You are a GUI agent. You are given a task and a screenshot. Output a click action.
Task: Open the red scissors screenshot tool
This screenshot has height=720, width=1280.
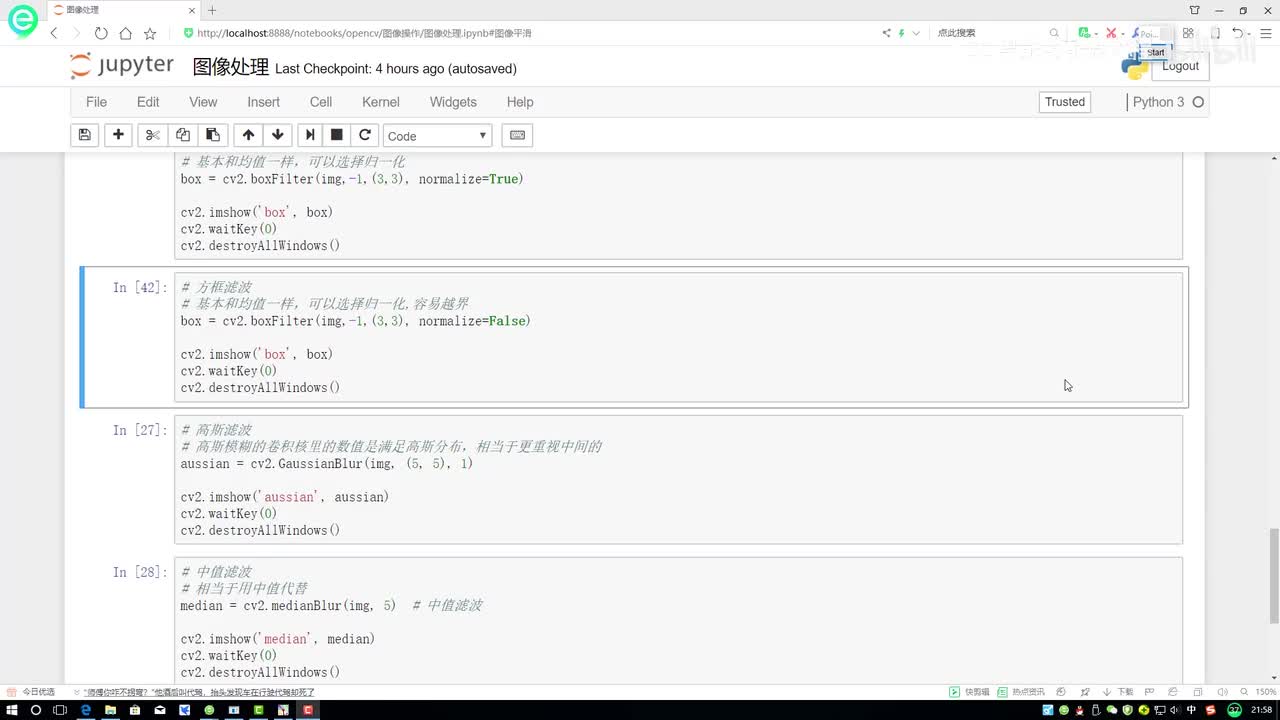1111,33
